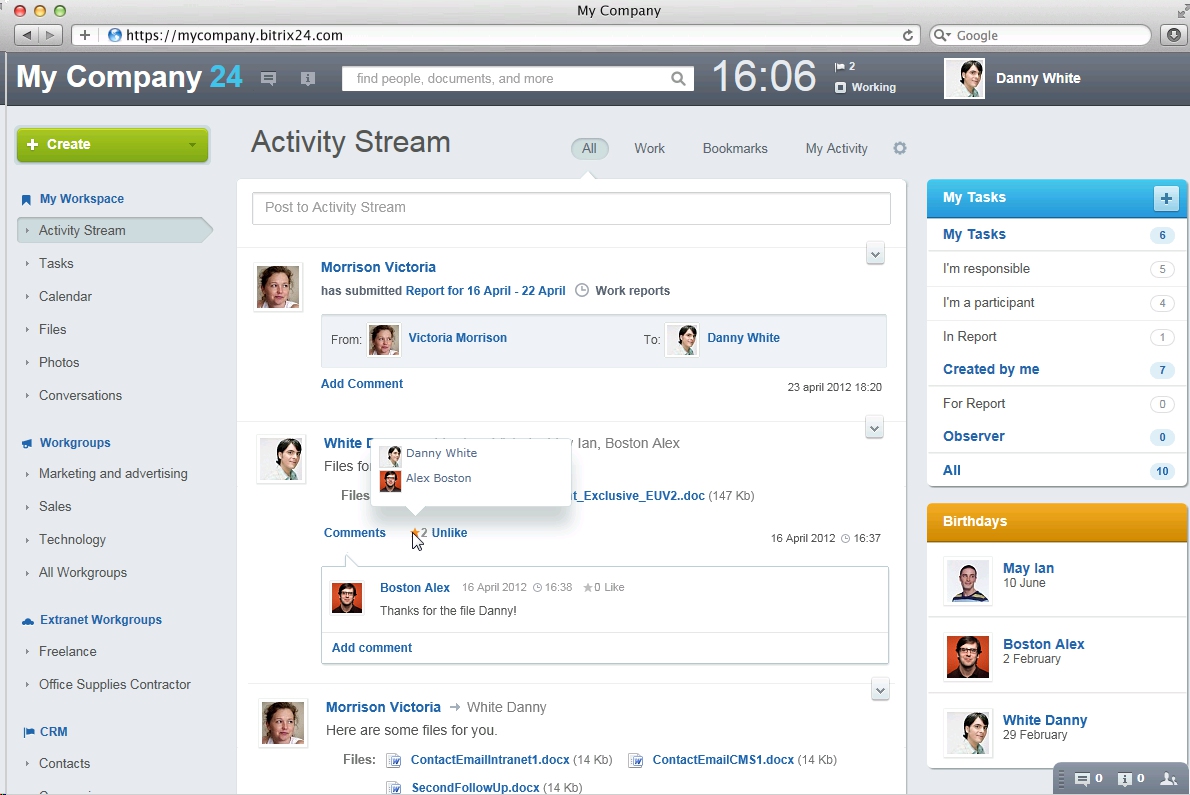This screenshot has width=1190, height=795.
Task: Switch to Bookmarks filter tab
Action: (x=735, y=149)
